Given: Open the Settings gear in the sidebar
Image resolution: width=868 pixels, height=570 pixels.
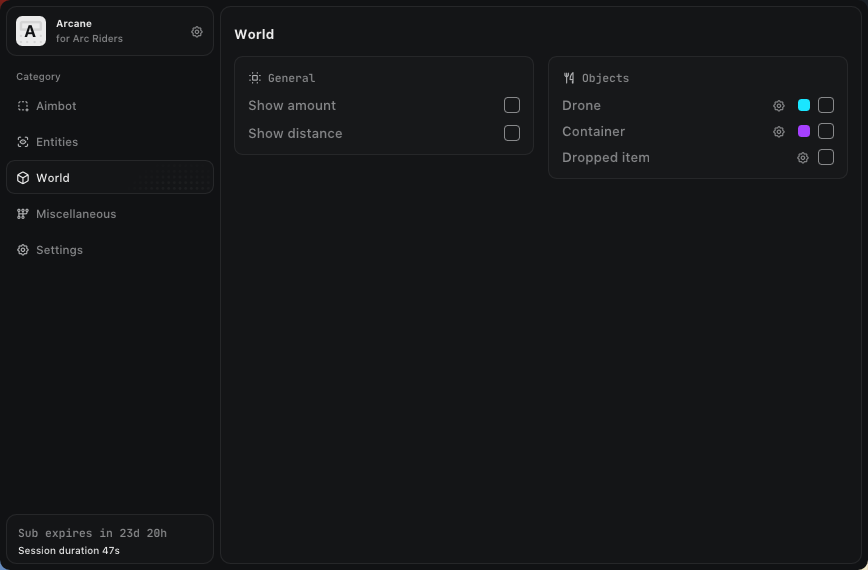Looking at the screenshot, I should tap(23, 250).
